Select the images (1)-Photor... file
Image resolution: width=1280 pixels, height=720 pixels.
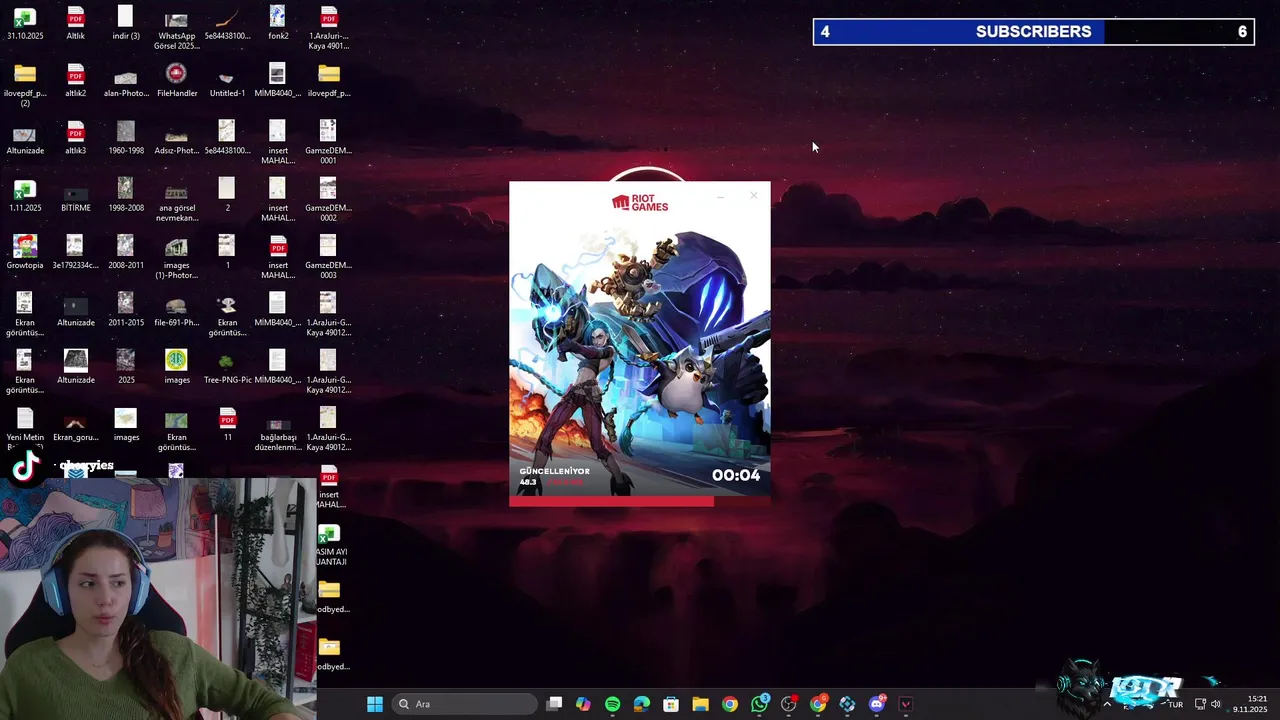[177, 258]
